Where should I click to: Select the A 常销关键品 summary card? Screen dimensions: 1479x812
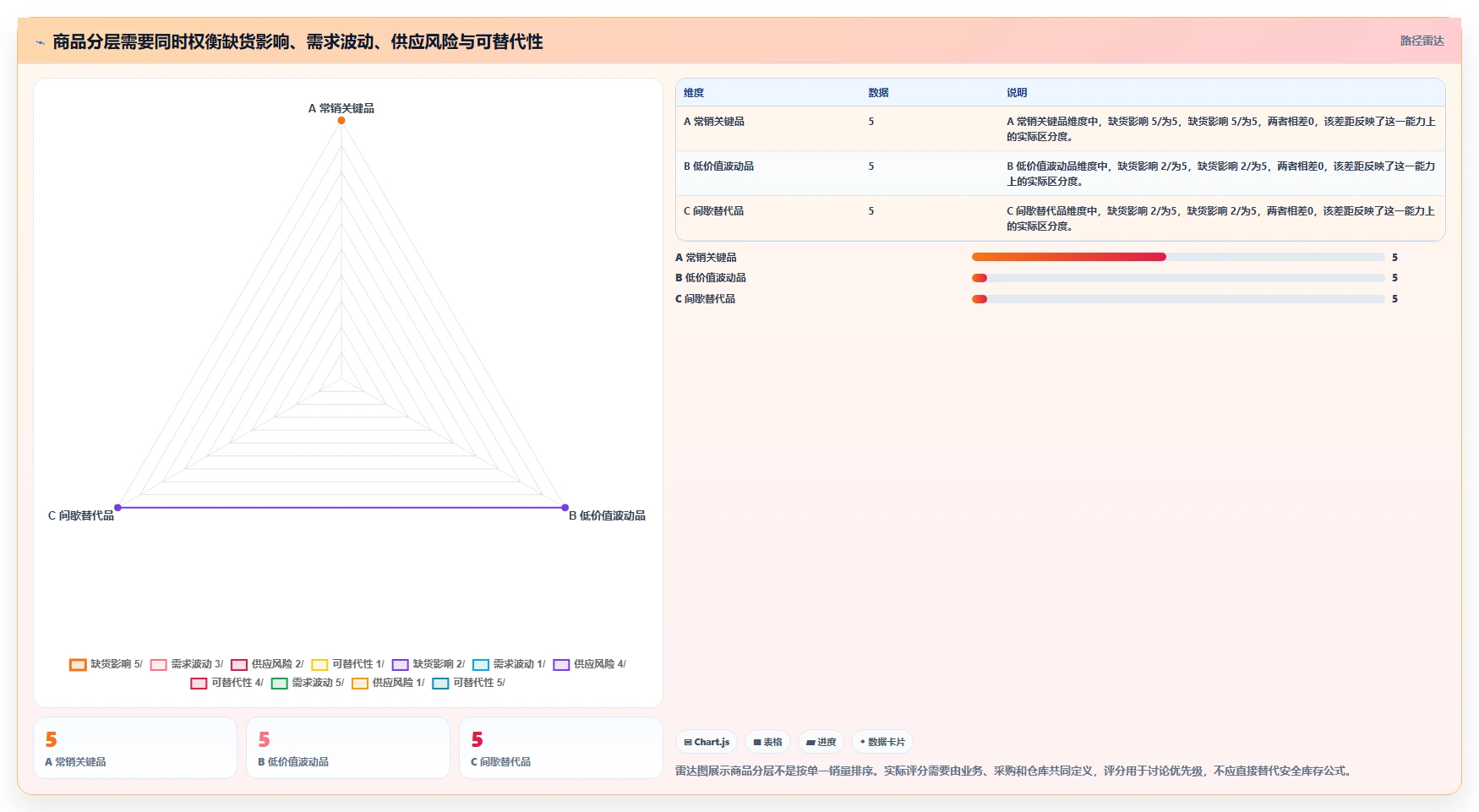coord(135,748)
